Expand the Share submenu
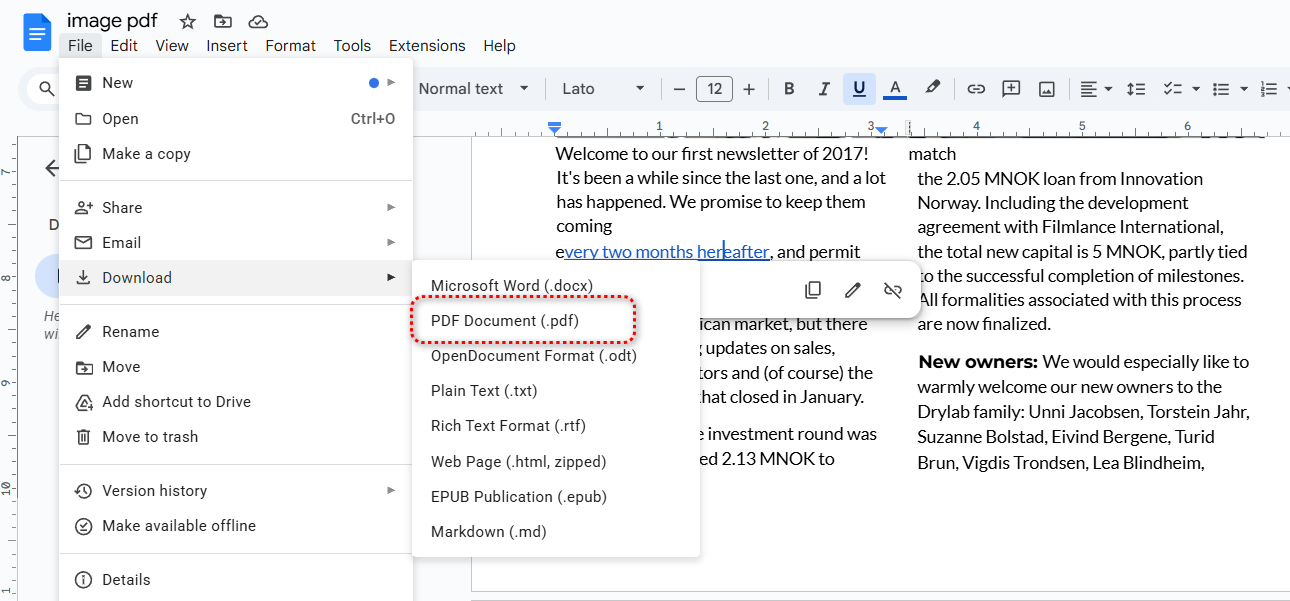 click(x=236, y=208)
